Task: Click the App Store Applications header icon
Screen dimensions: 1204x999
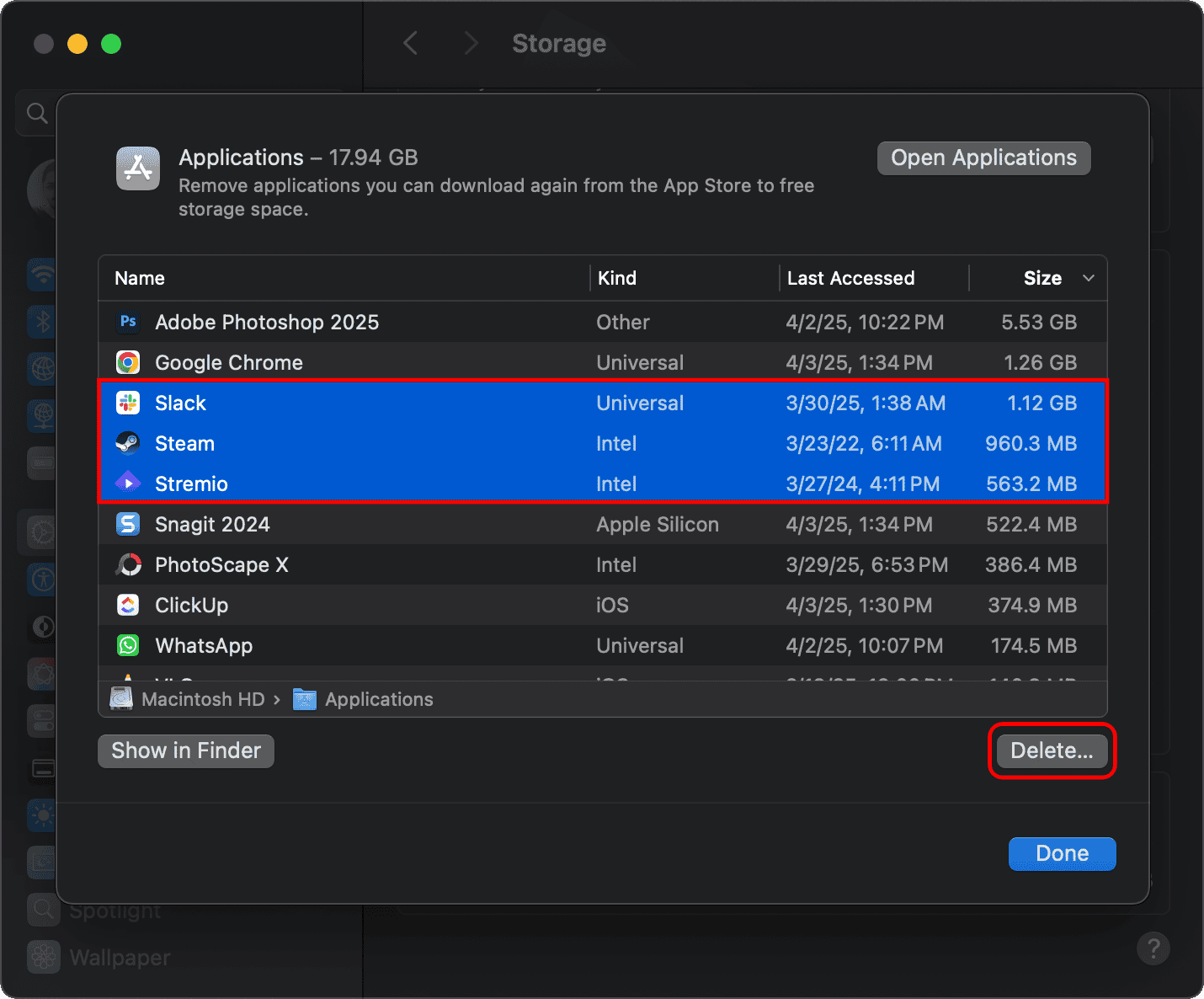Action: pyautogui.click(x=138, y=168)
